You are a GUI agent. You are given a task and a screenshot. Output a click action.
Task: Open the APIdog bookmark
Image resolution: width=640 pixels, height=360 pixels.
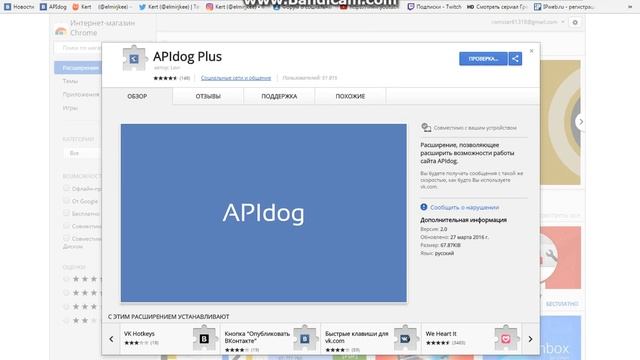(x=53, y=7)
